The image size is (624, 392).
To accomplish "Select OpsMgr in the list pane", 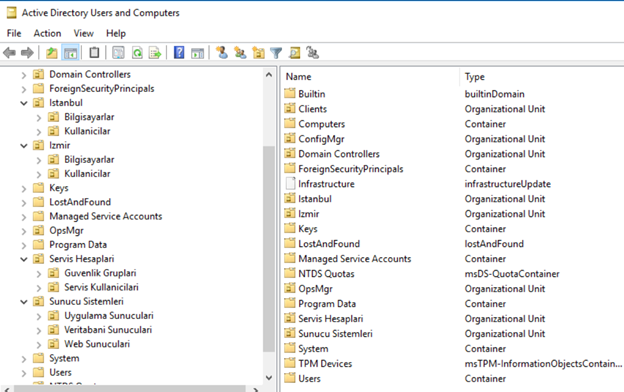I will tap(315, 289).
